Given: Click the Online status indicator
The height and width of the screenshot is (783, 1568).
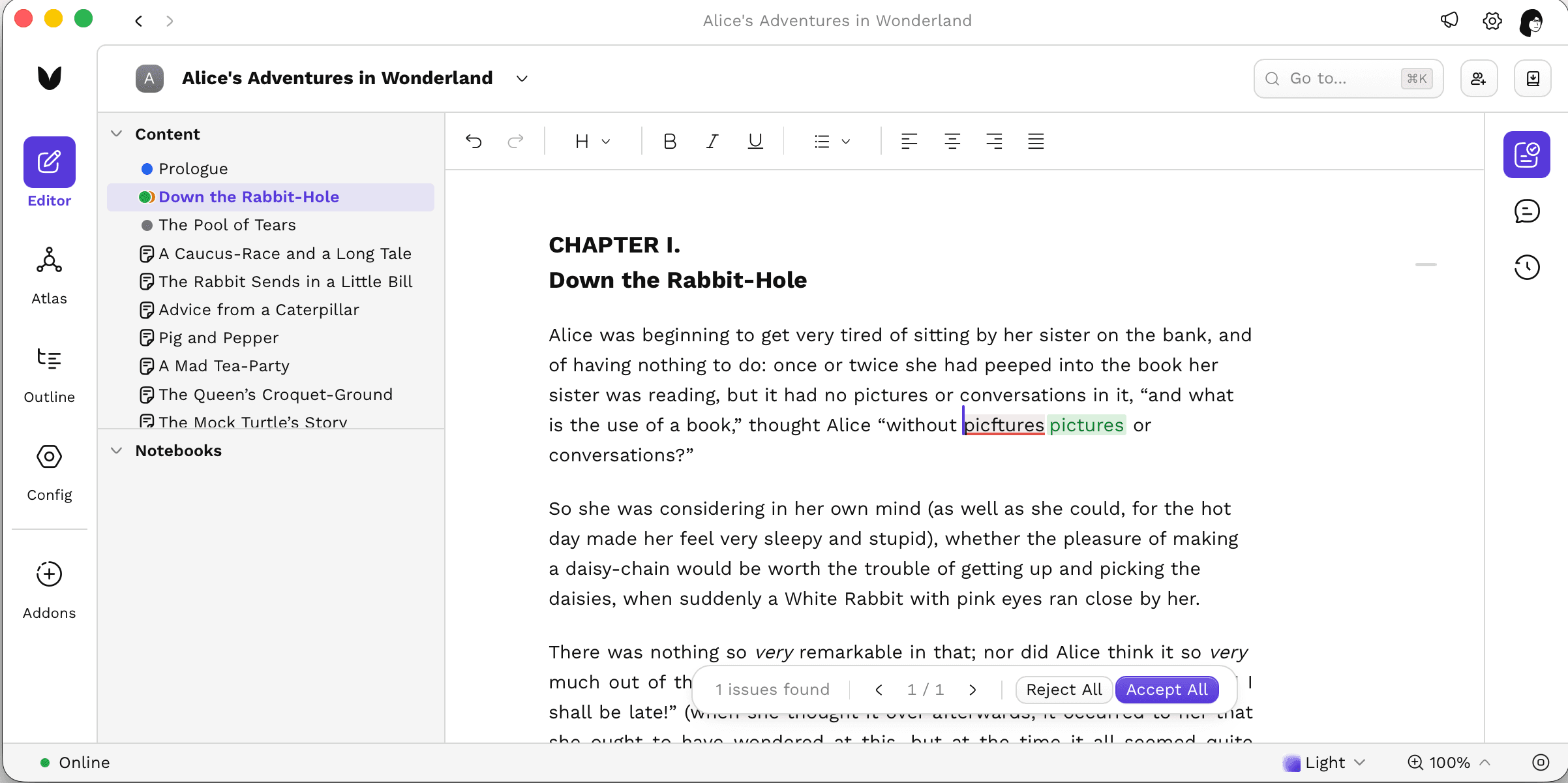Looking at the screenshot, I should click(75, 762).
